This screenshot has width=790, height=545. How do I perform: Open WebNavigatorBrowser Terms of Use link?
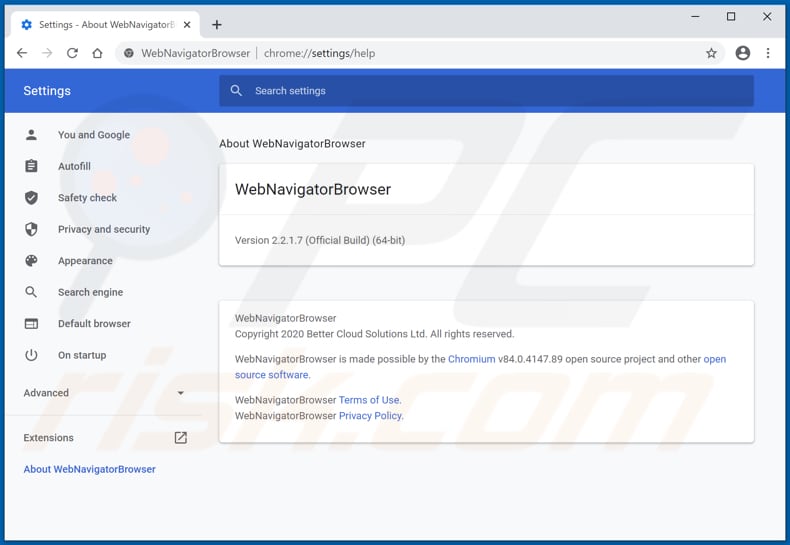coord(370,400)
